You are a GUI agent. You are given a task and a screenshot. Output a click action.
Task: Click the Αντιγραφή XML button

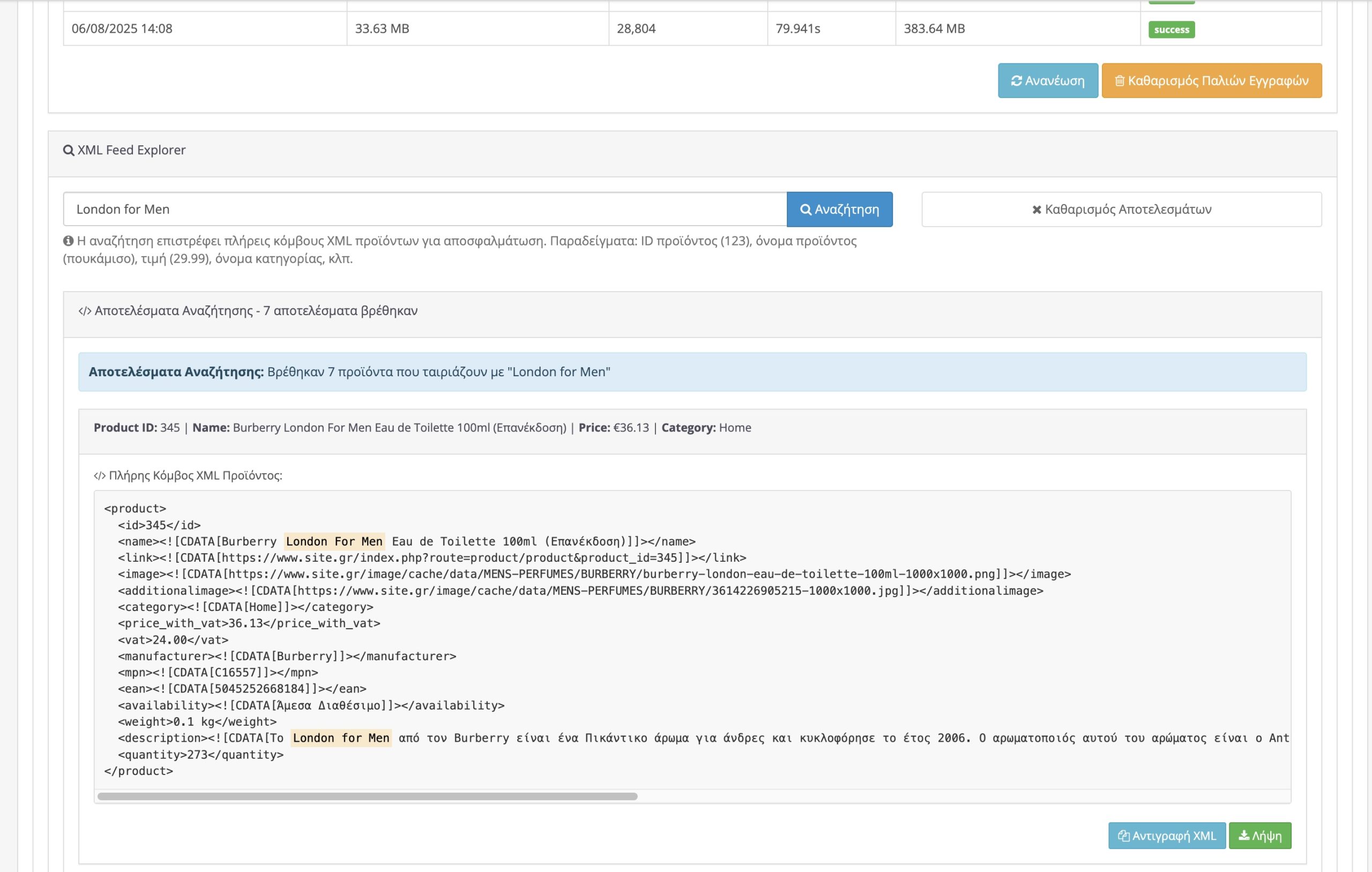coord(1166,836)
